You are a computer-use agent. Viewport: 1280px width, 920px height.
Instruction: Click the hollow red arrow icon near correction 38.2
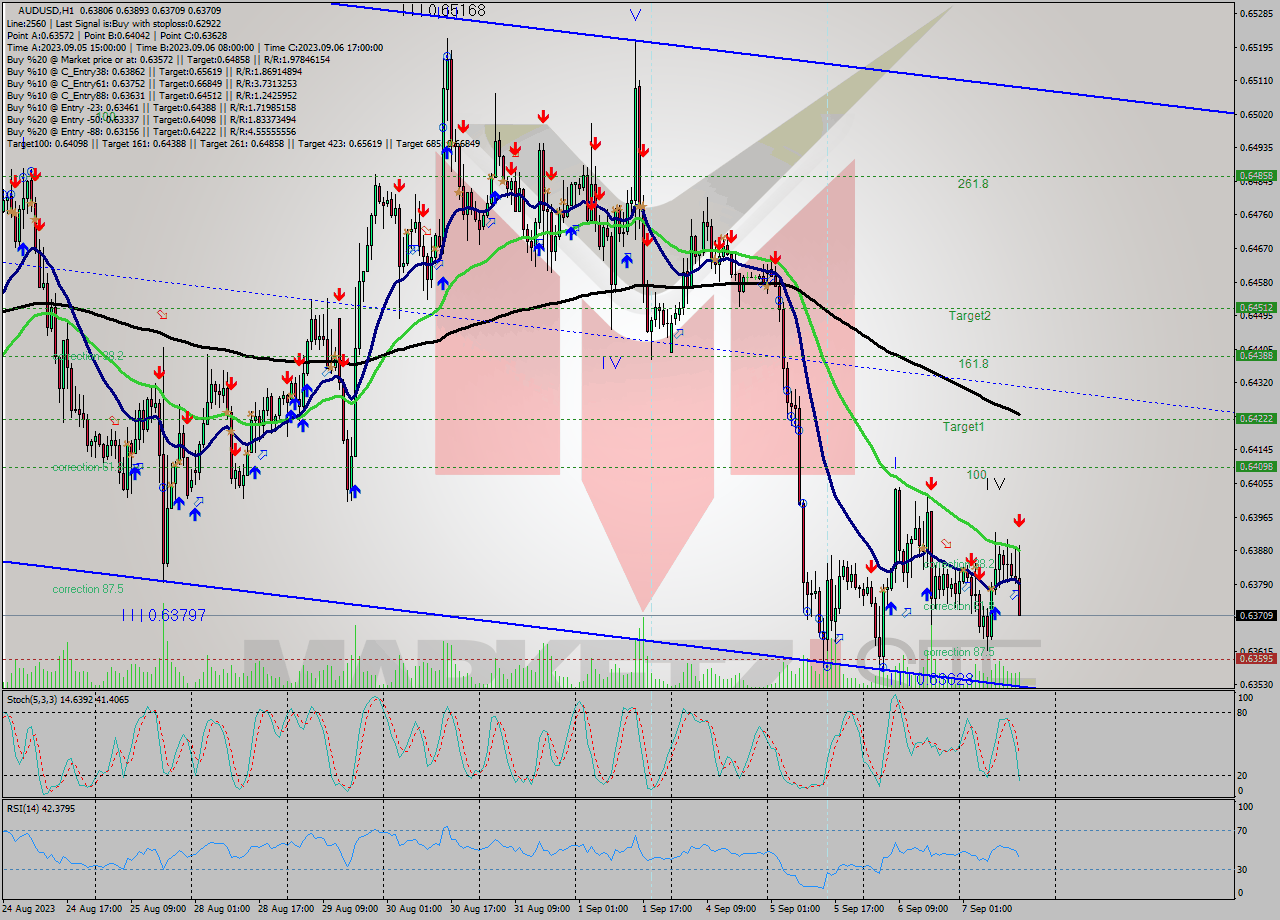(x=946, y=544)
